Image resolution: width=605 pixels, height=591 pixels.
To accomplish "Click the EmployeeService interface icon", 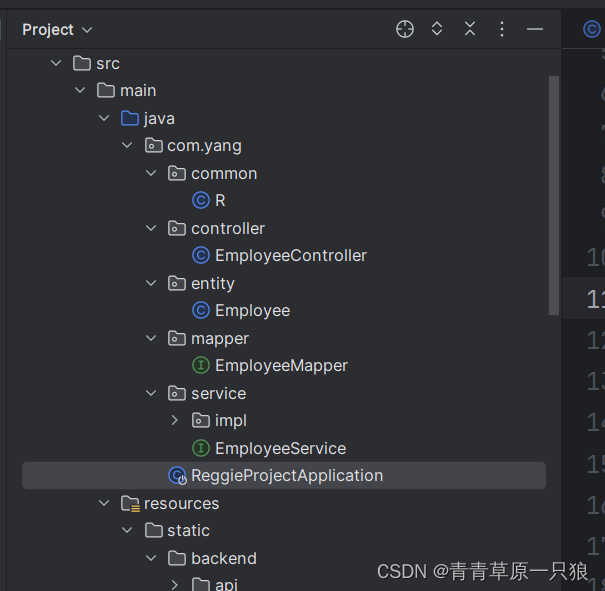I will 201,448.
